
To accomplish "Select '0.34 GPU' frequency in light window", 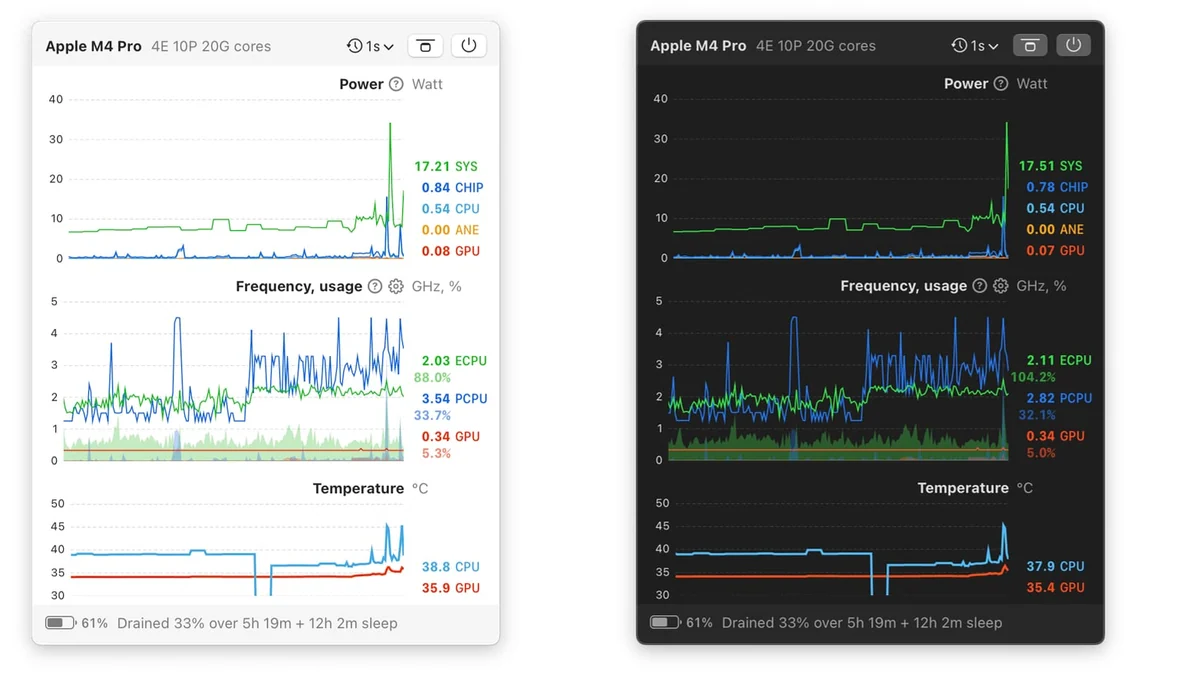I will 450,436.
